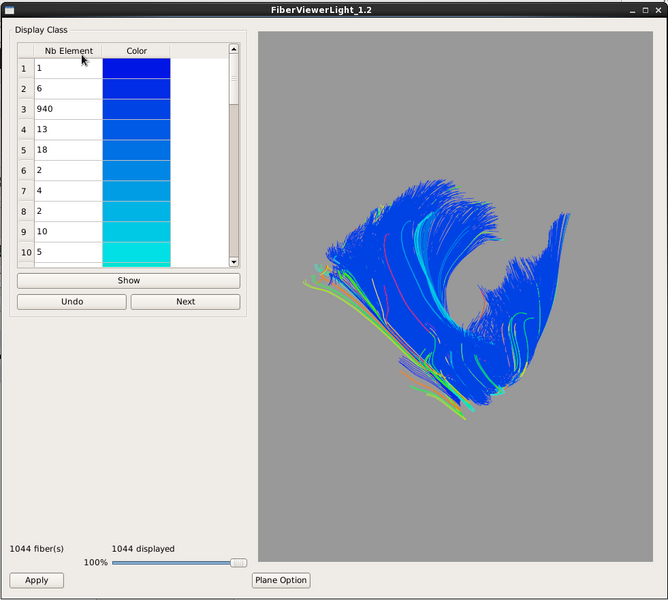
Task: Select the cell showing 13 elements
Action: 68,130
